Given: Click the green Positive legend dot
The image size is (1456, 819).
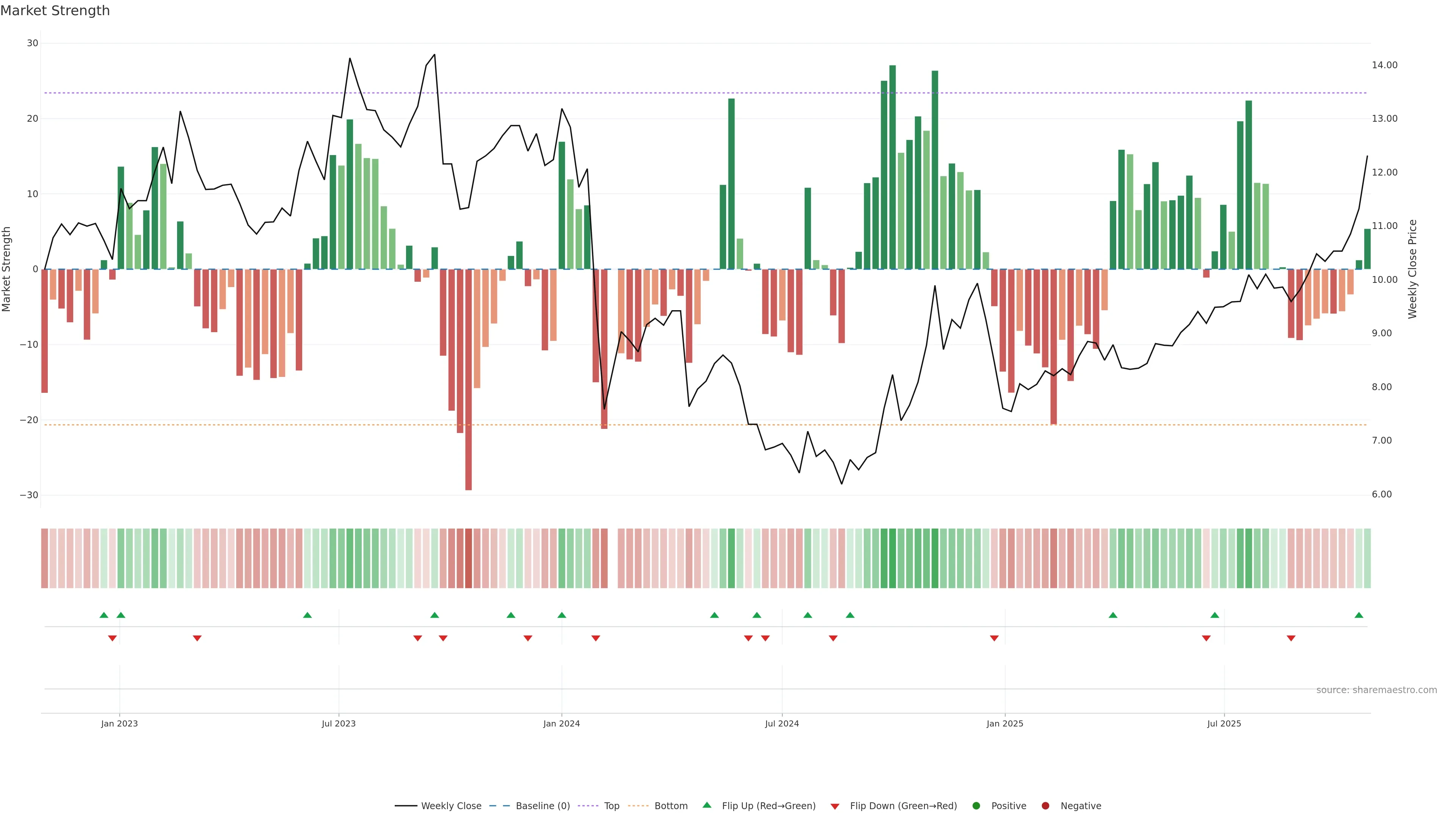Looking at the screenshot, I should 976,805.
